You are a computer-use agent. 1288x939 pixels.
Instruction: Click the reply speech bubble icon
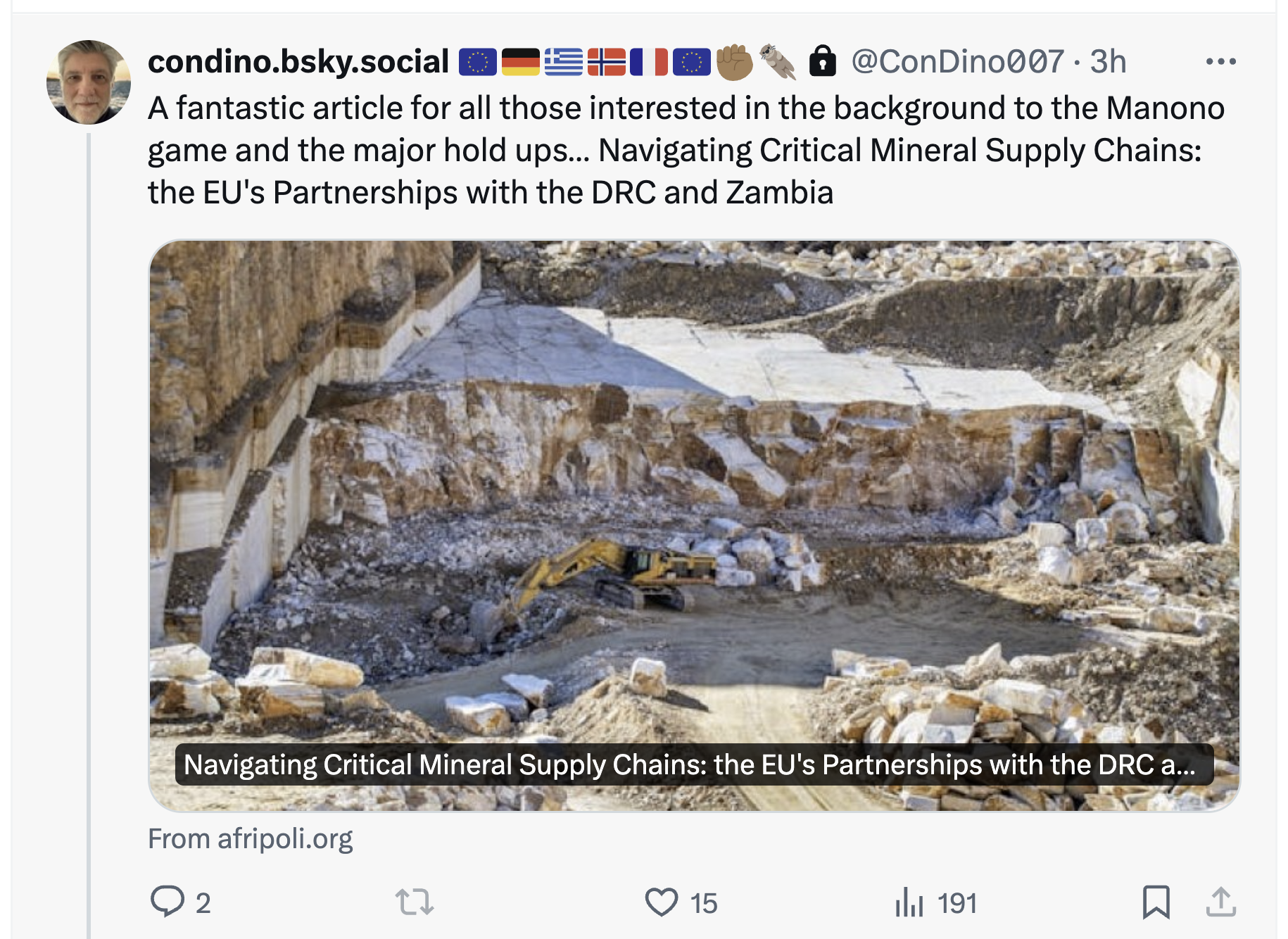point(168,902)
